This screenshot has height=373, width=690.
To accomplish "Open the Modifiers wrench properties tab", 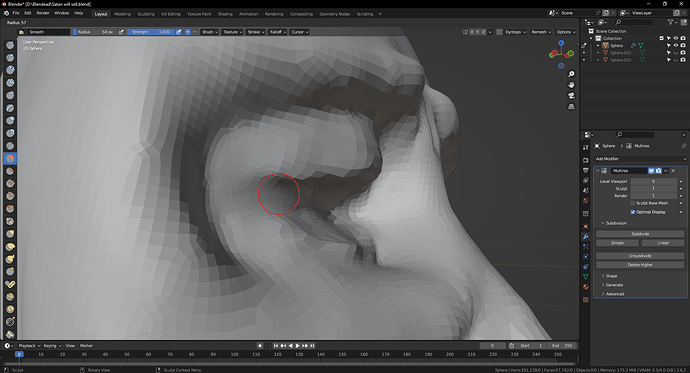I will coord(586,237).
